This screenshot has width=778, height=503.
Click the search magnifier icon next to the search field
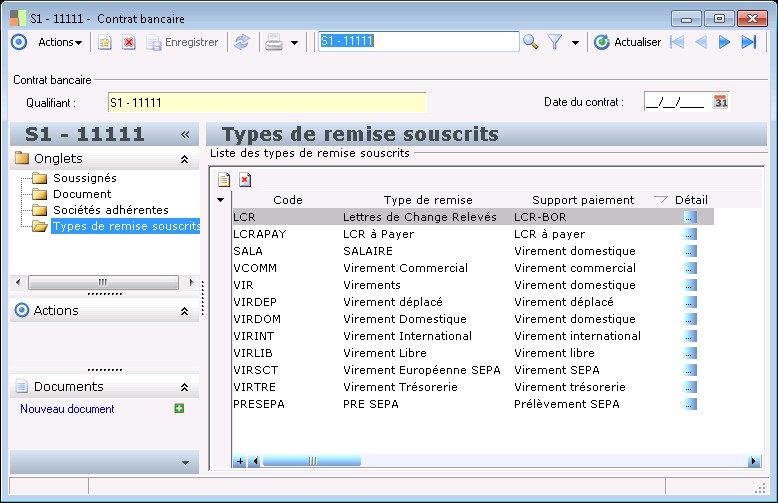(530, 42)
